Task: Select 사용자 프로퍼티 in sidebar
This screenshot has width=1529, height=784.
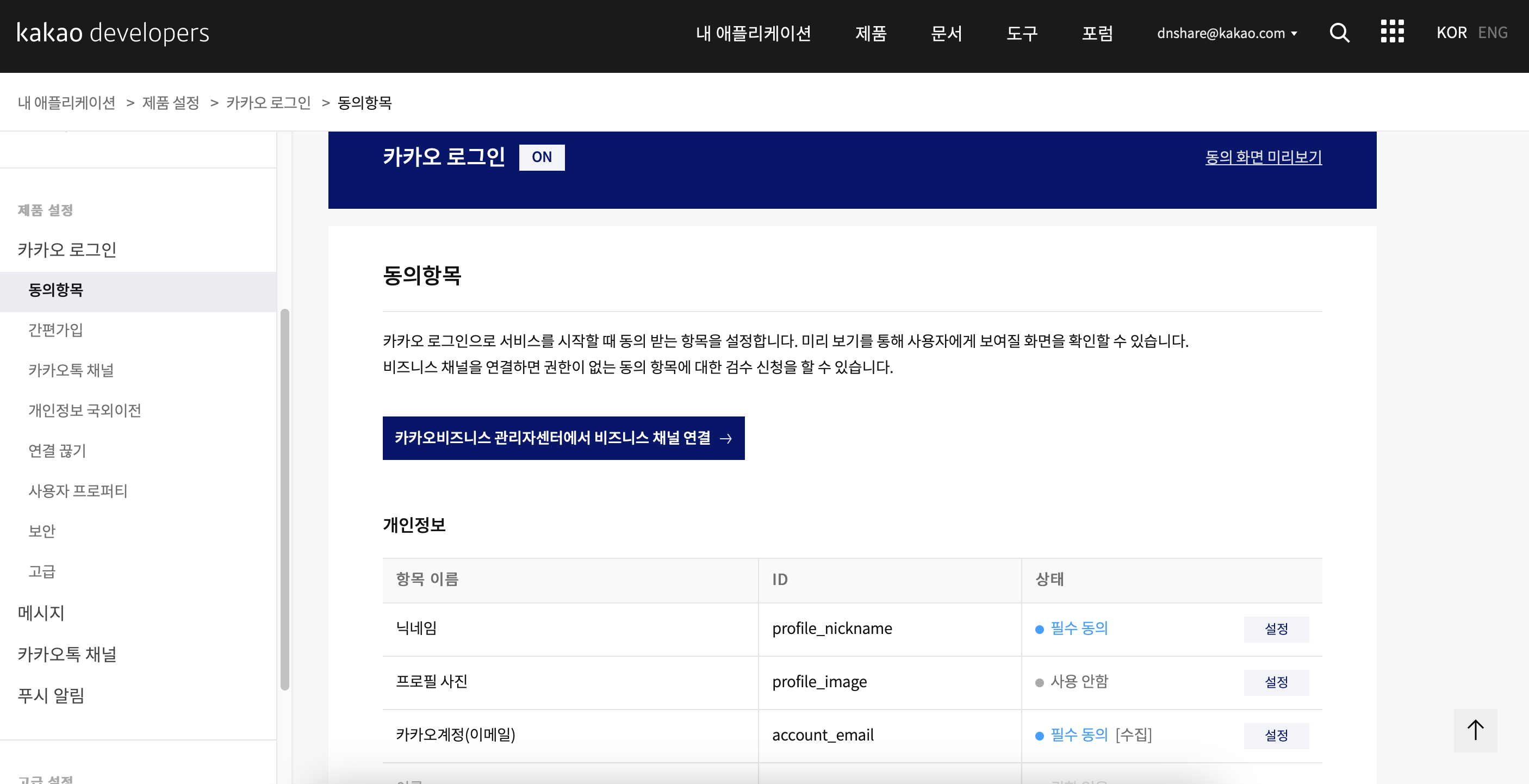Action: [78, 491]
